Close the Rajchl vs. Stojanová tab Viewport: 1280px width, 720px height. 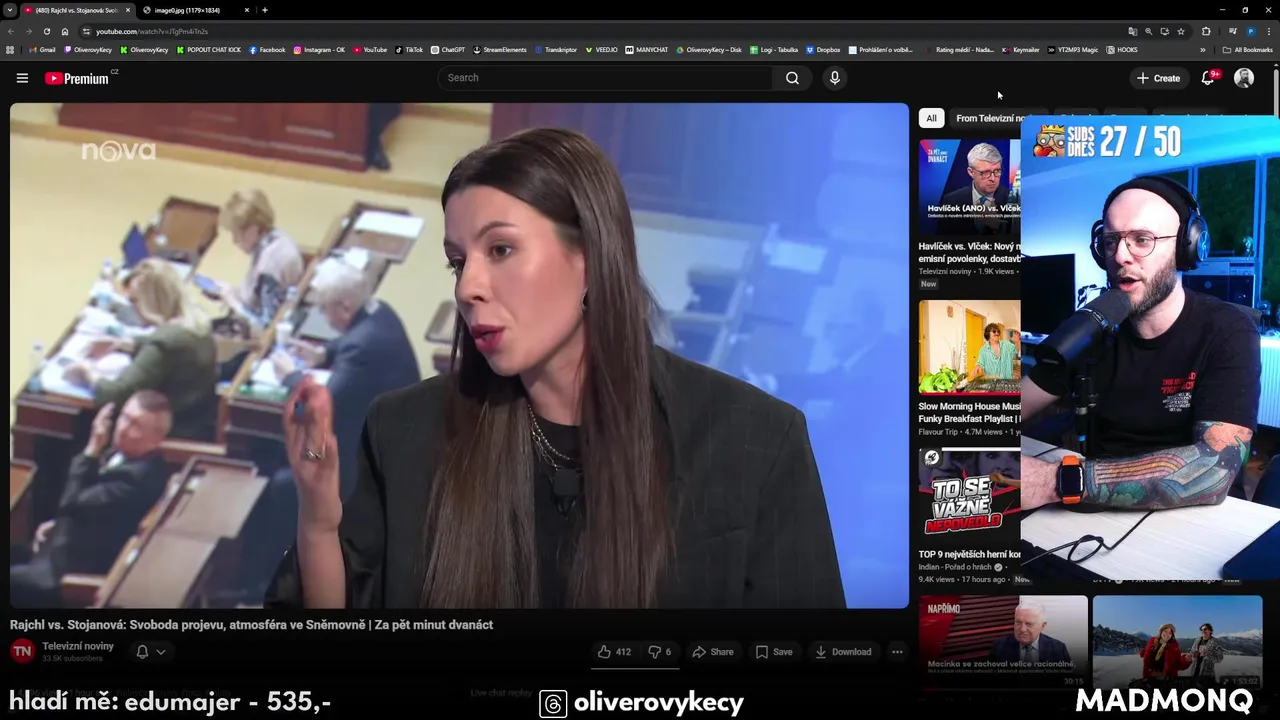point(127,10)
